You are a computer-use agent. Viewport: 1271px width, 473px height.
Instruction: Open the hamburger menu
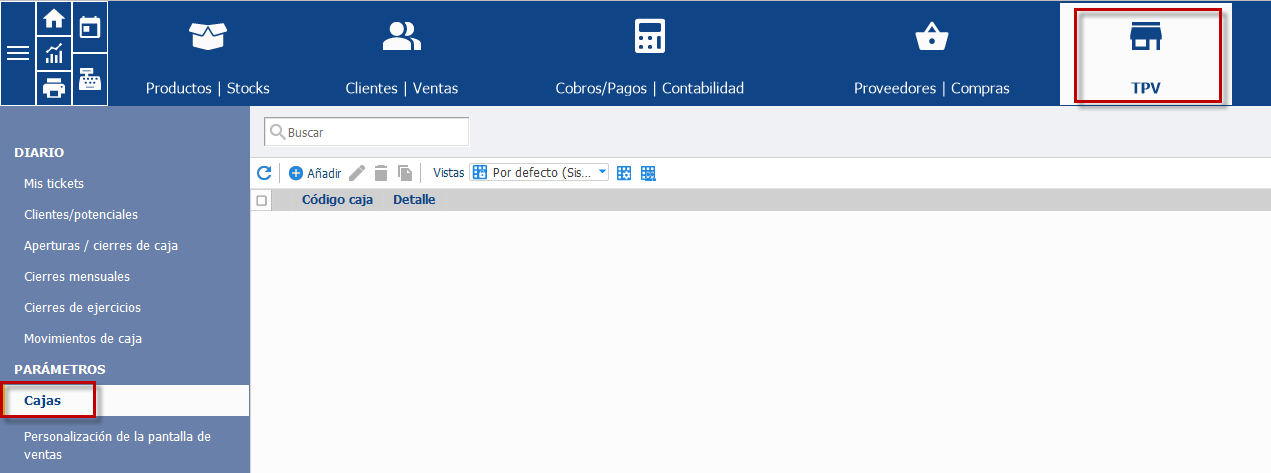pos(18,53)
